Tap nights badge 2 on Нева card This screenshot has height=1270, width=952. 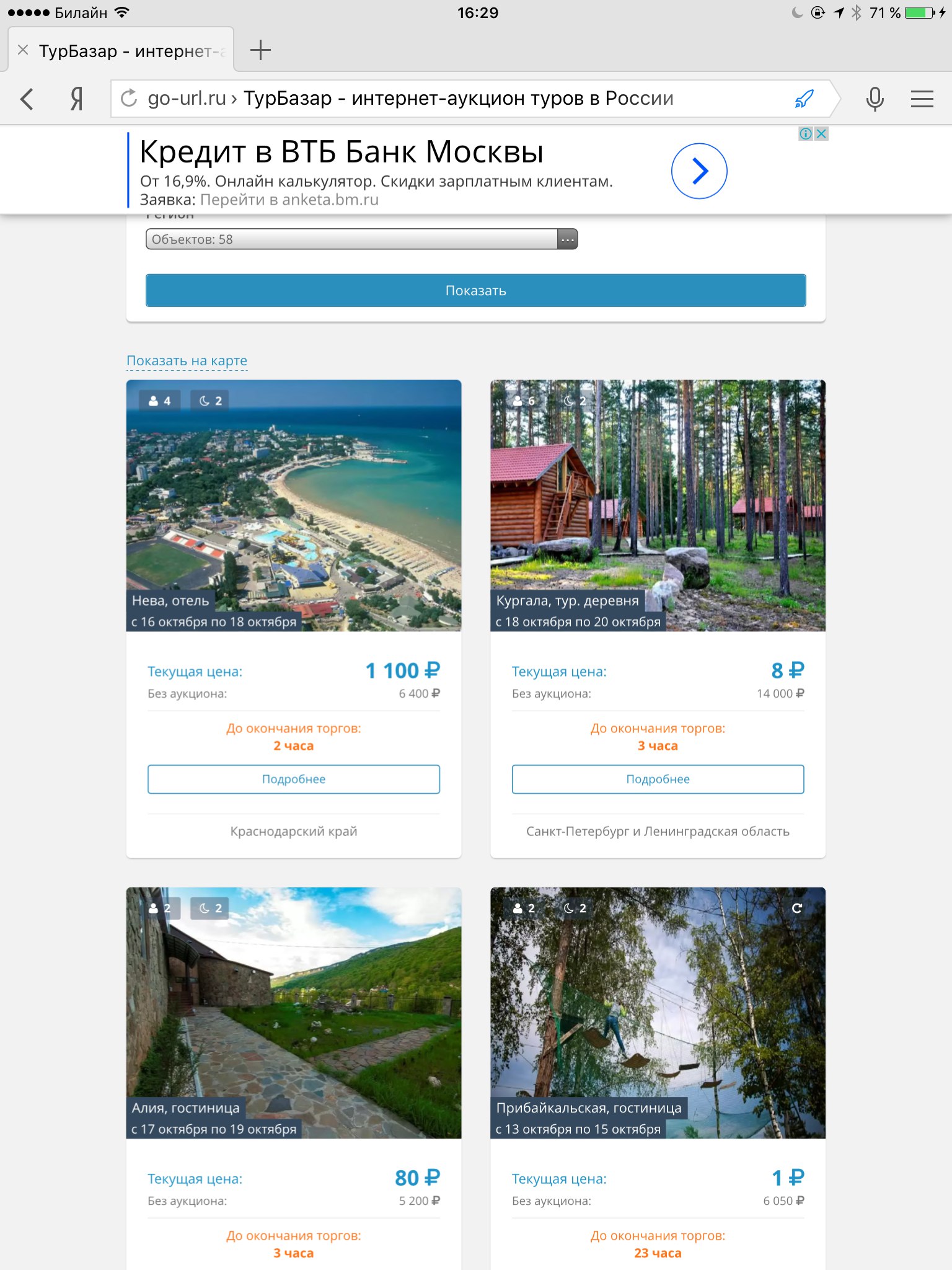[x=210, y=401]
